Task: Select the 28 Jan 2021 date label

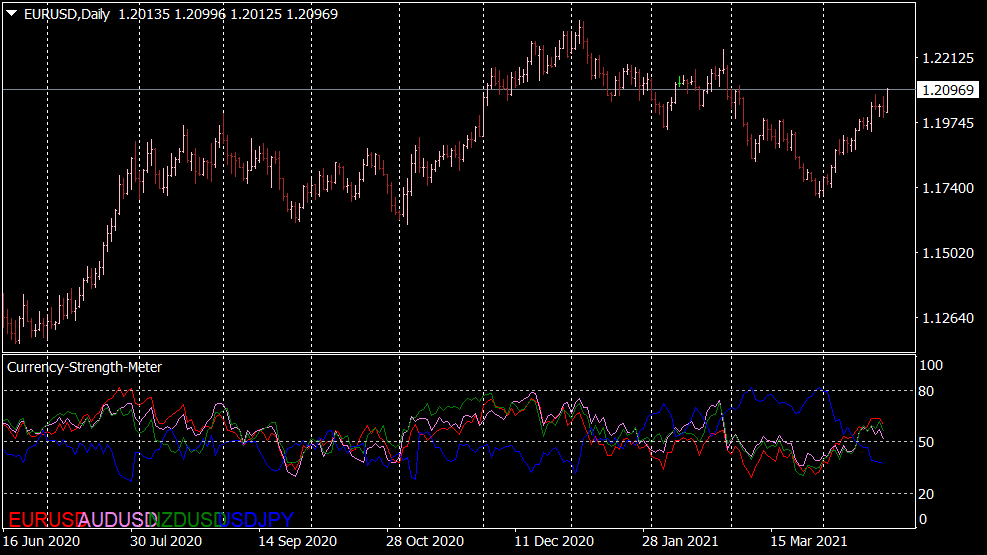Action: pyautogui.click(x=681, y=541)
